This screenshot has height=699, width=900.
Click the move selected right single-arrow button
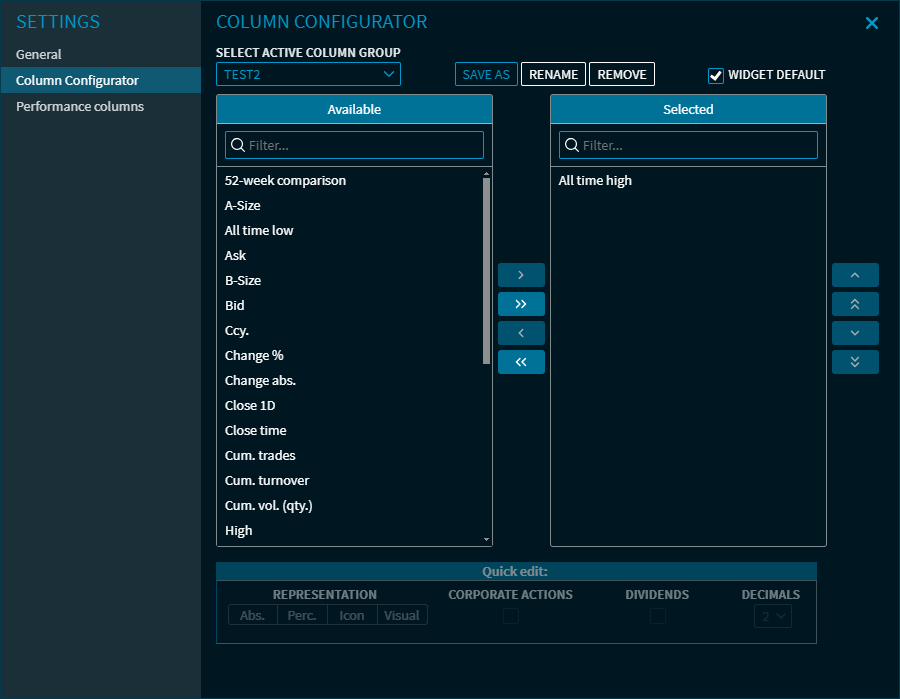[x=521, y=275]
